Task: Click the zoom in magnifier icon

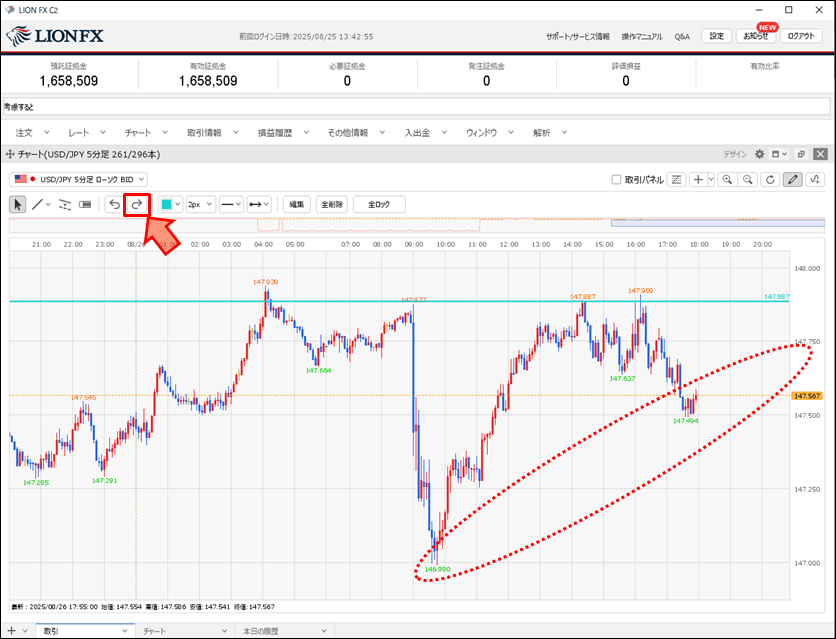Action: [726, 180]
